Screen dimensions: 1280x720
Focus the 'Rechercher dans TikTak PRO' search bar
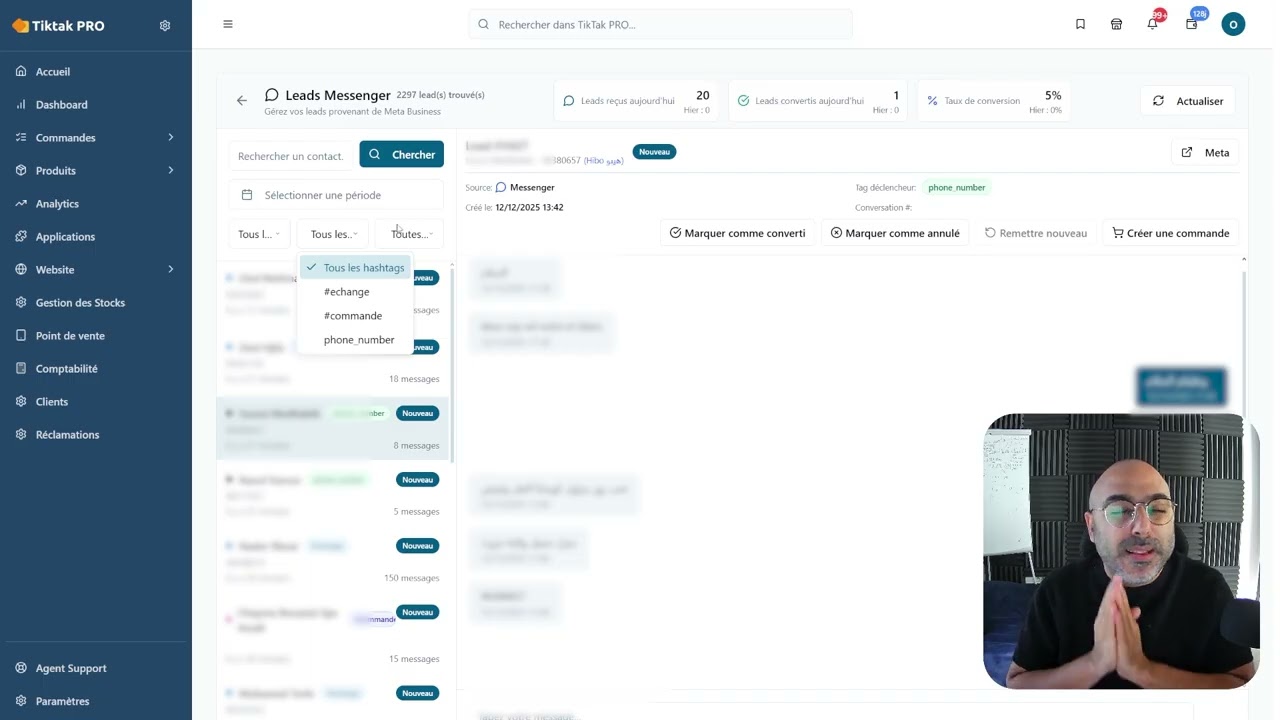(660, 24)
